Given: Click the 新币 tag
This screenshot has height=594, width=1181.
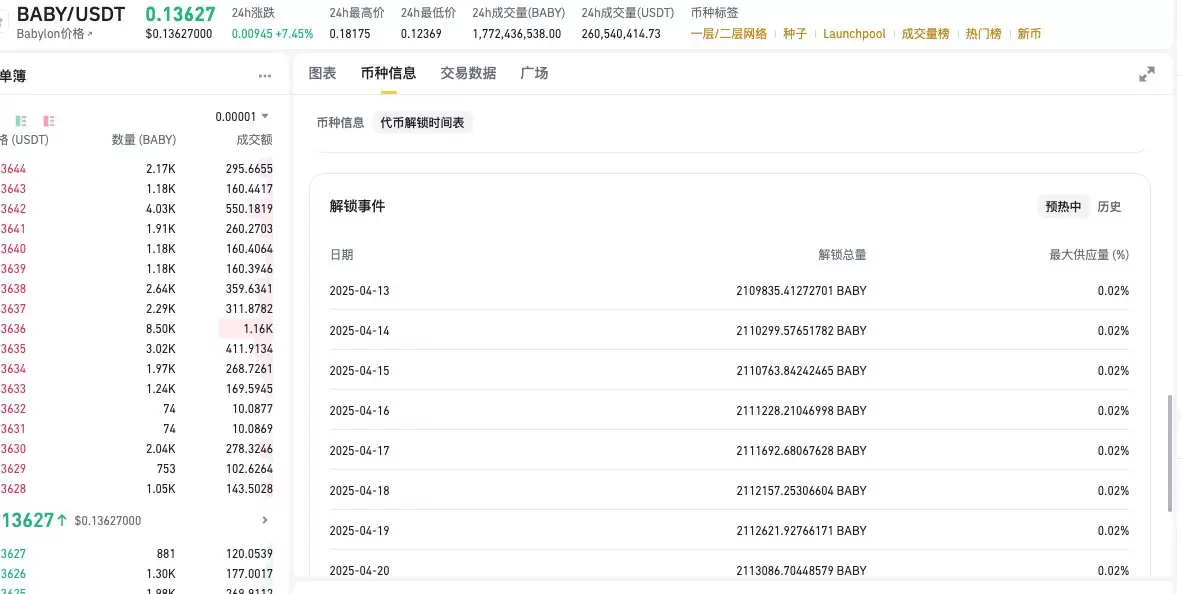Looking at the screenshot, I should click(1029, 34).
